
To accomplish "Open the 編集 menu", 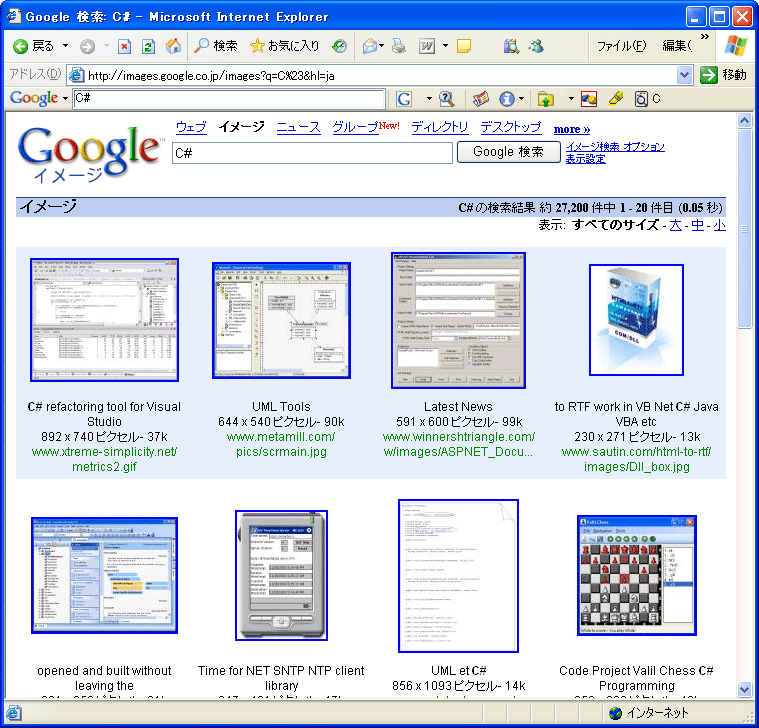I will point(677,46).
